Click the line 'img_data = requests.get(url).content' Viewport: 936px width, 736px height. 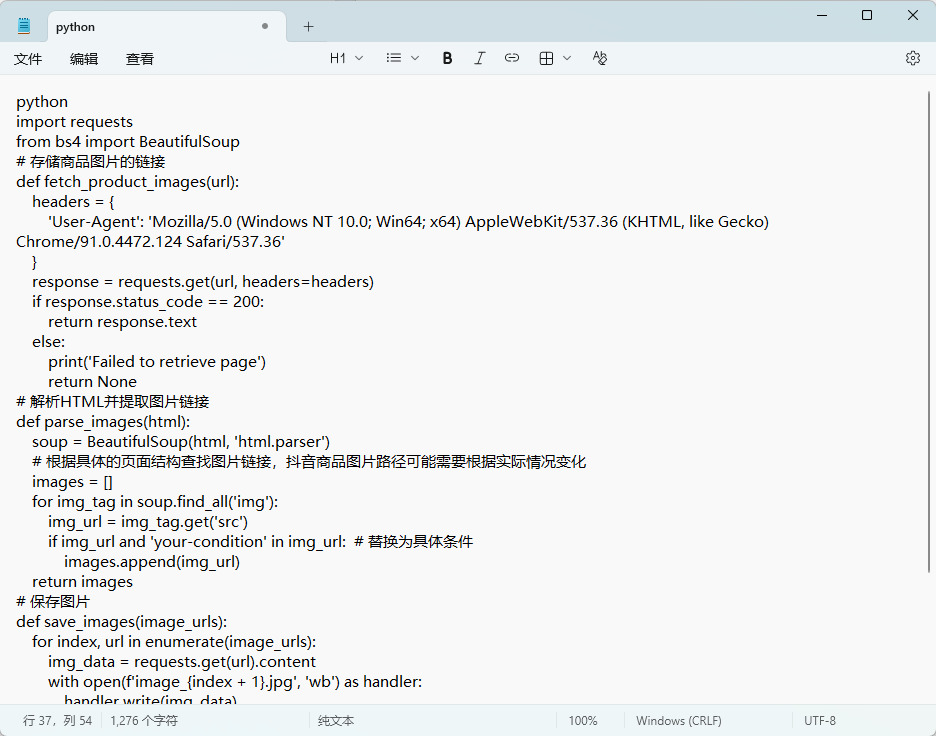tap(182, 661)
